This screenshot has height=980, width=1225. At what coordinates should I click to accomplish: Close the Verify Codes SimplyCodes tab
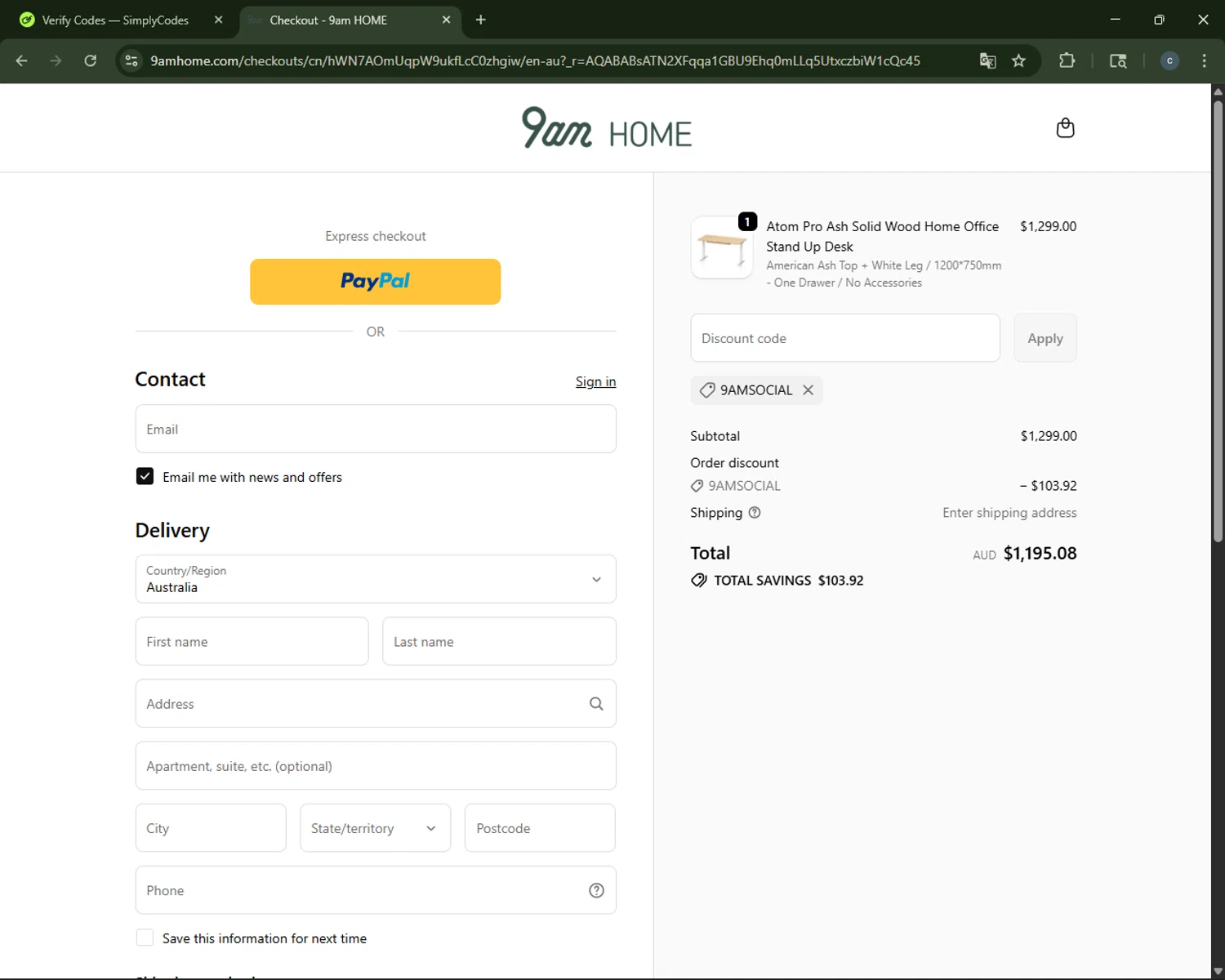point(218,20)
